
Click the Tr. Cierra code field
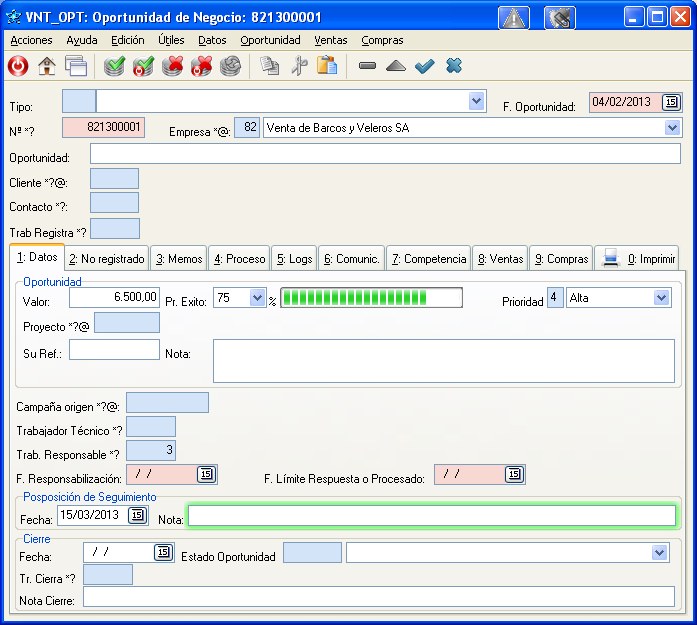108,575
